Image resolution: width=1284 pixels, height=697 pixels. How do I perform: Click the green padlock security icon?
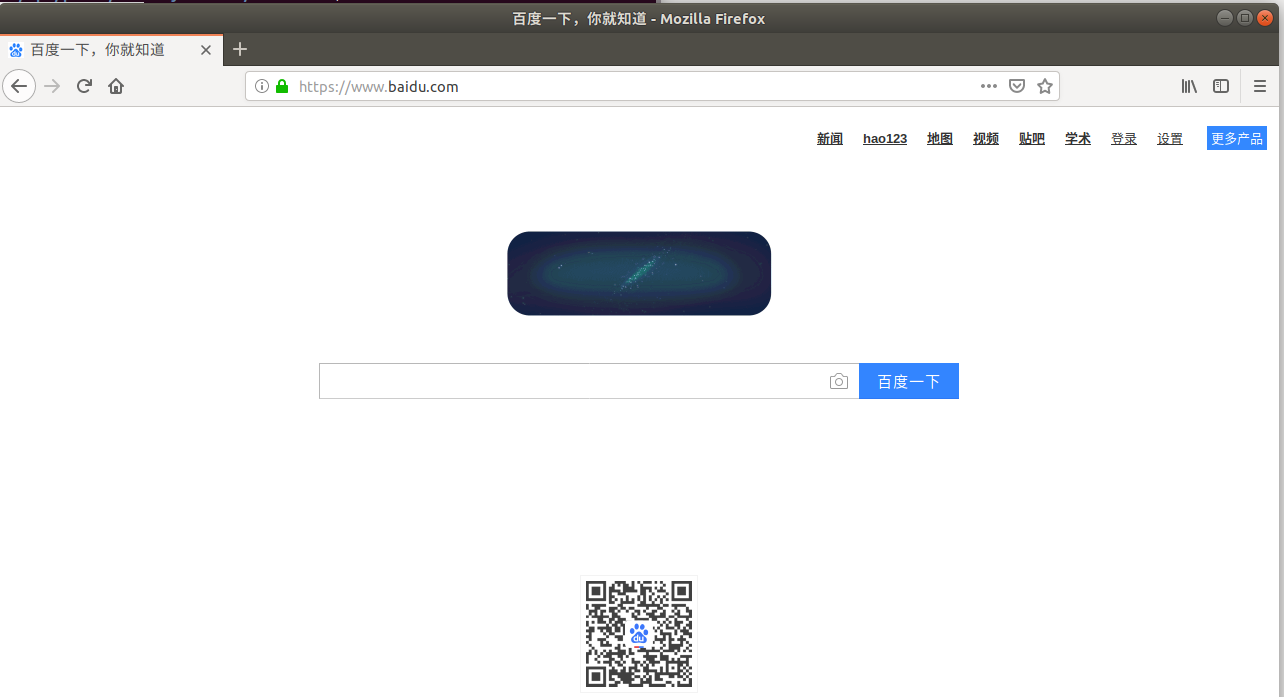tap(282, 86)
